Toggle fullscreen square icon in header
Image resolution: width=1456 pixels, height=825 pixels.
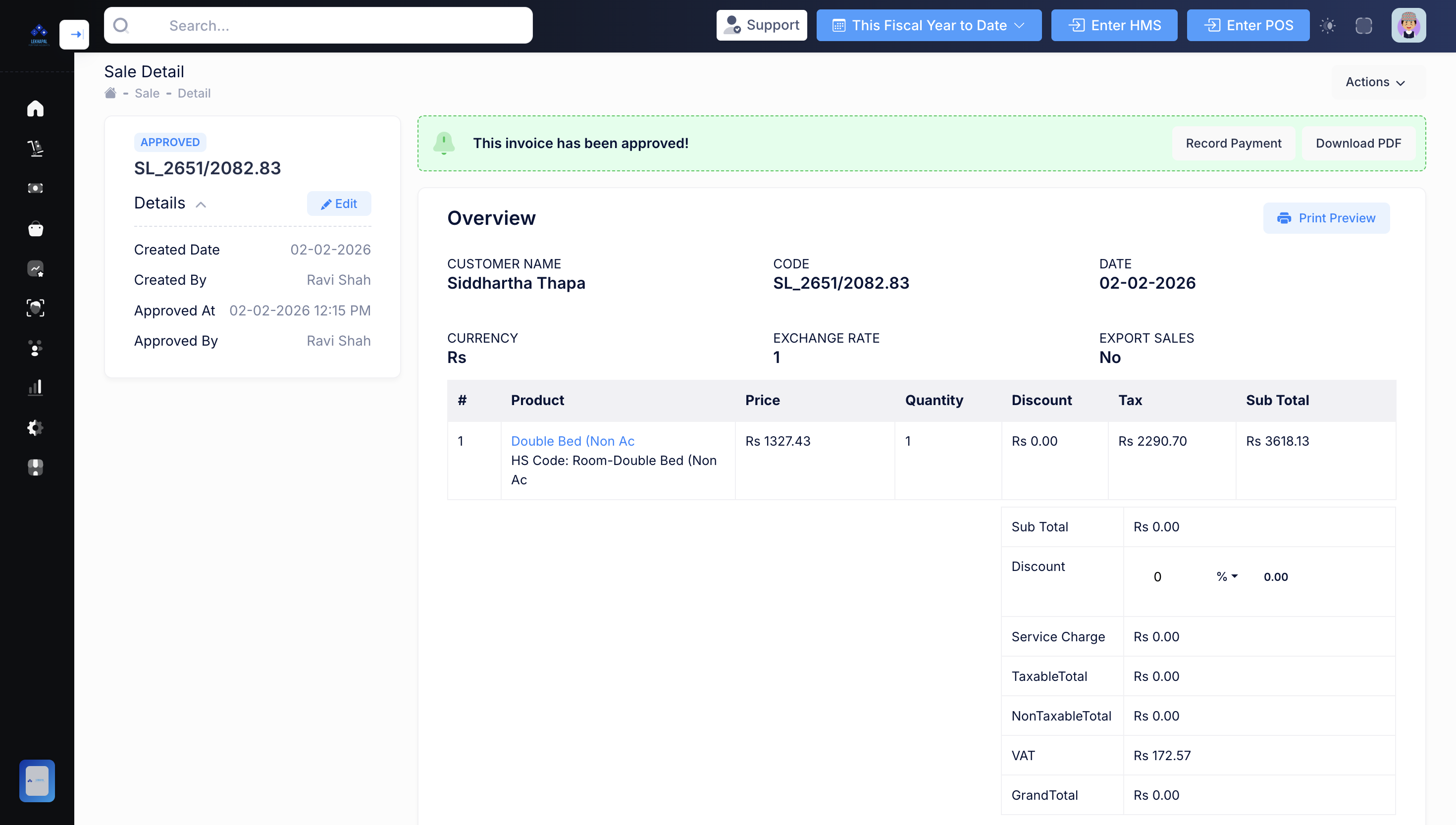[x=1364, y=25]
